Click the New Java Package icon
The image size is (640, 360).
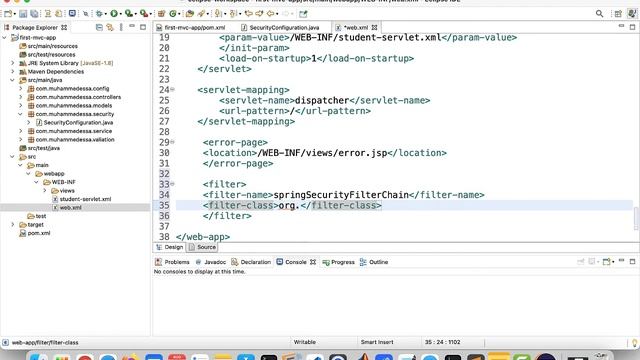161,14
